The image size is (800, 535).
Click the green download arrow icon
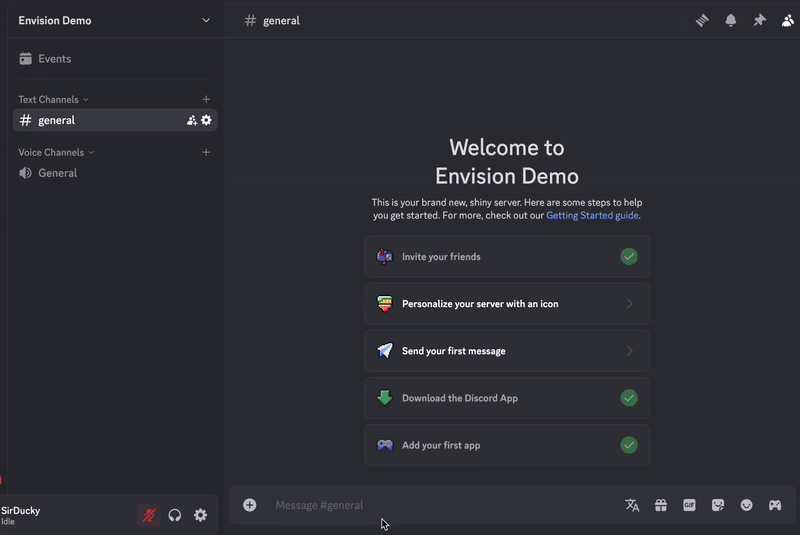(385, 398)
